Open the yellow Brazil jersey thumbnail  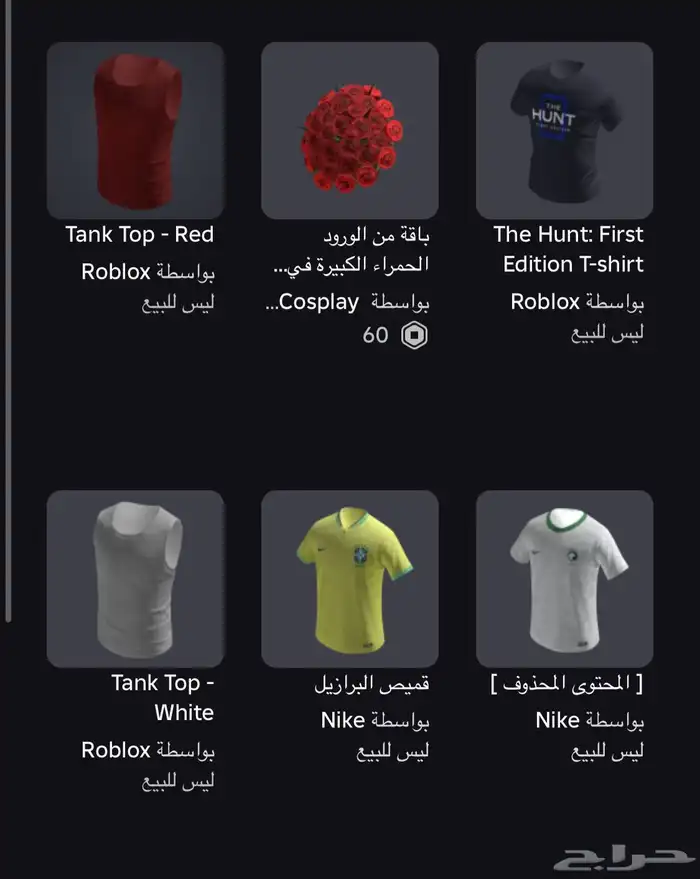(x=350, y=579)
